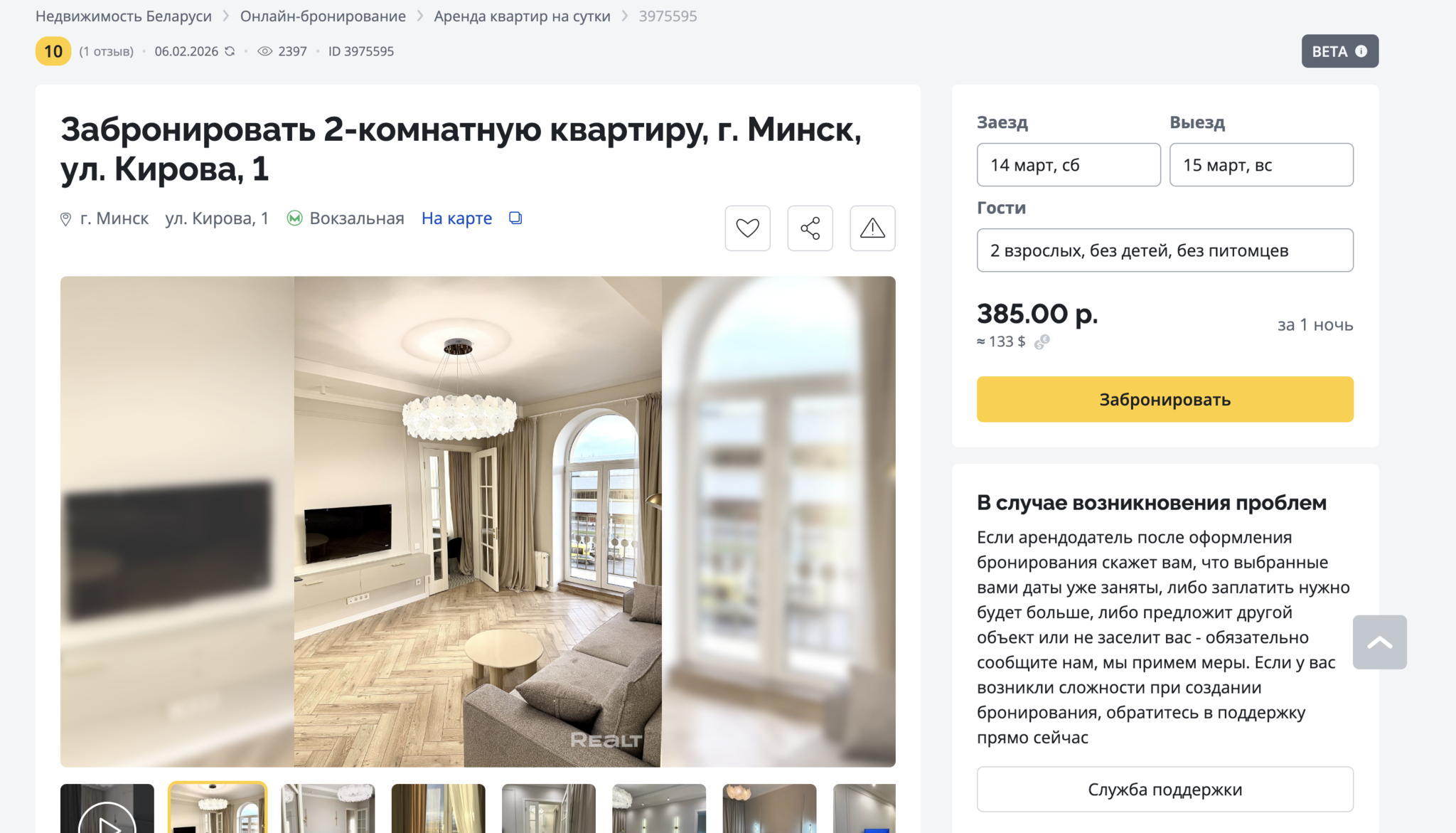Screen dimensions: 1456x833
Task: Click the BETA info badge
Action: pos(1339,51)
